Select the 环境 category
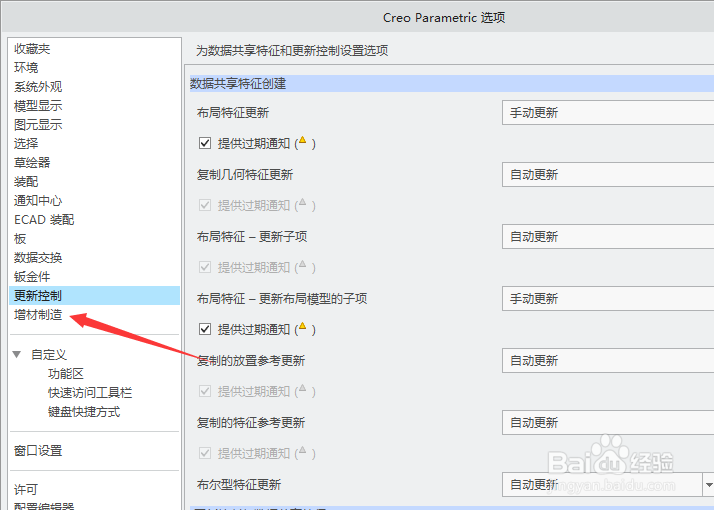 pyautogui.click(x=26, y=67)
